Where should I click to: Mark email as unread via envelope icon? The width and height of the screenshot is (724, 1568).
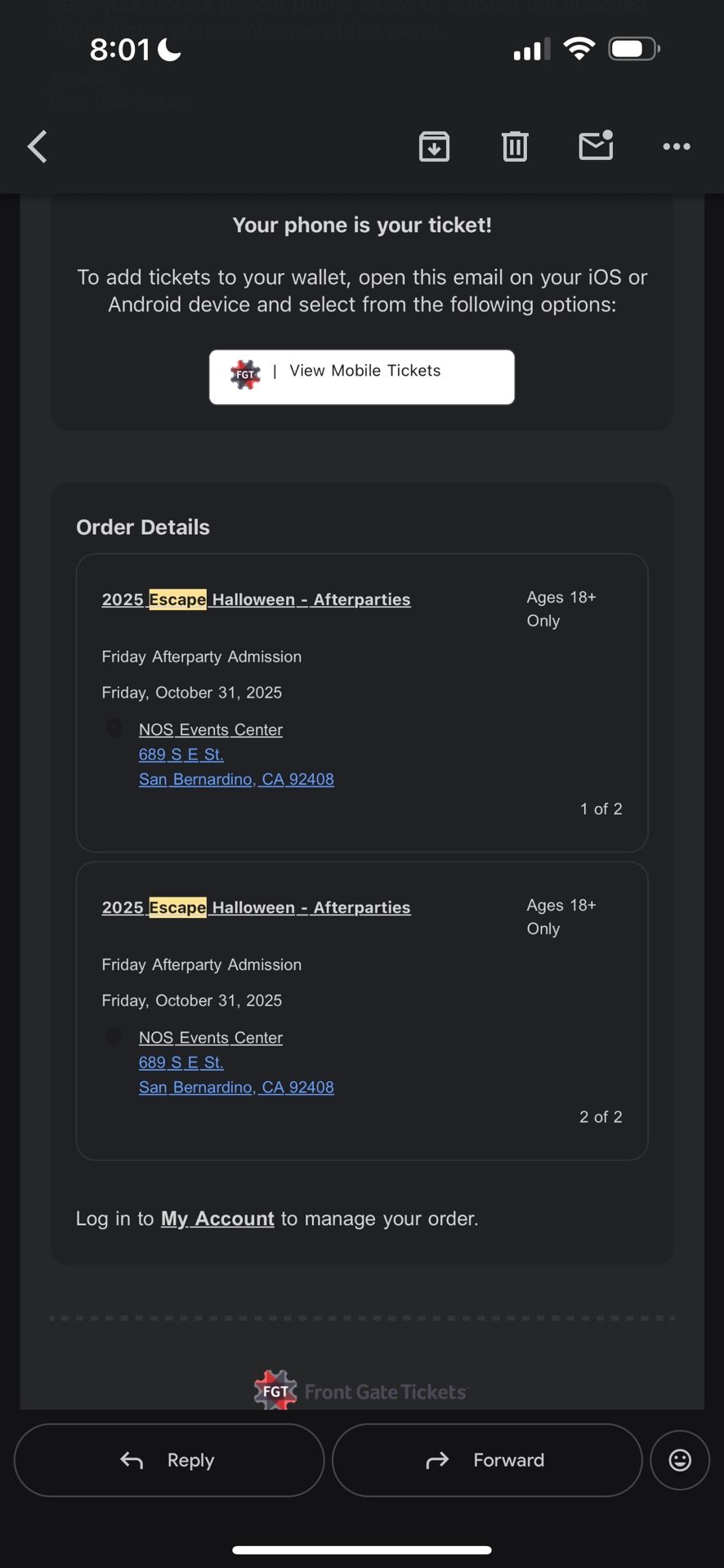(x=596, y=146)
